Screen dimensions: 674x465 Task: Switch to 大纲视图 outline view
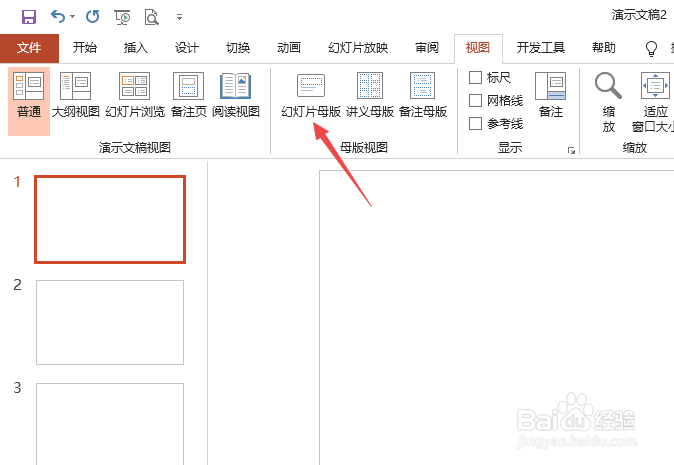(x=76, y=95)
